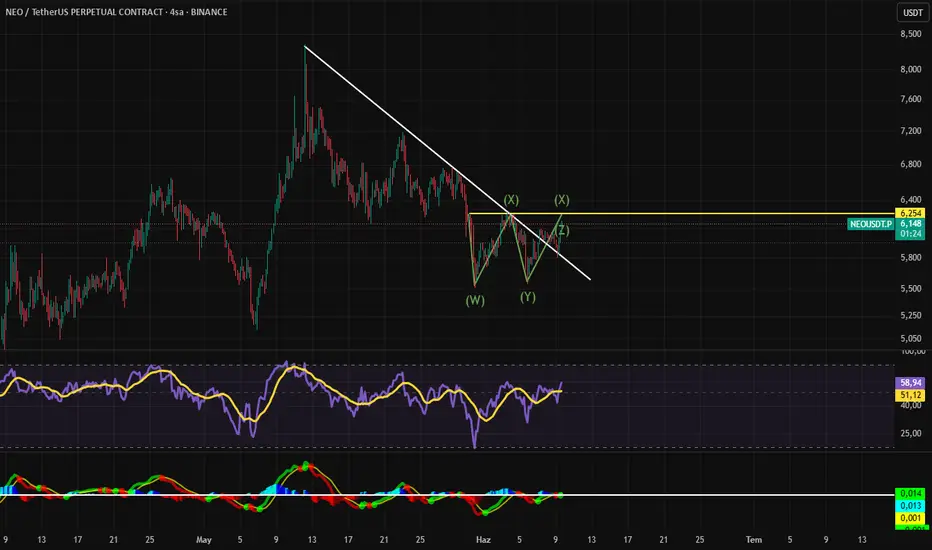The height and width of the screenshot is (550, 932).
Task: Click the 5,050 price scale label
Action: (911, 338)
